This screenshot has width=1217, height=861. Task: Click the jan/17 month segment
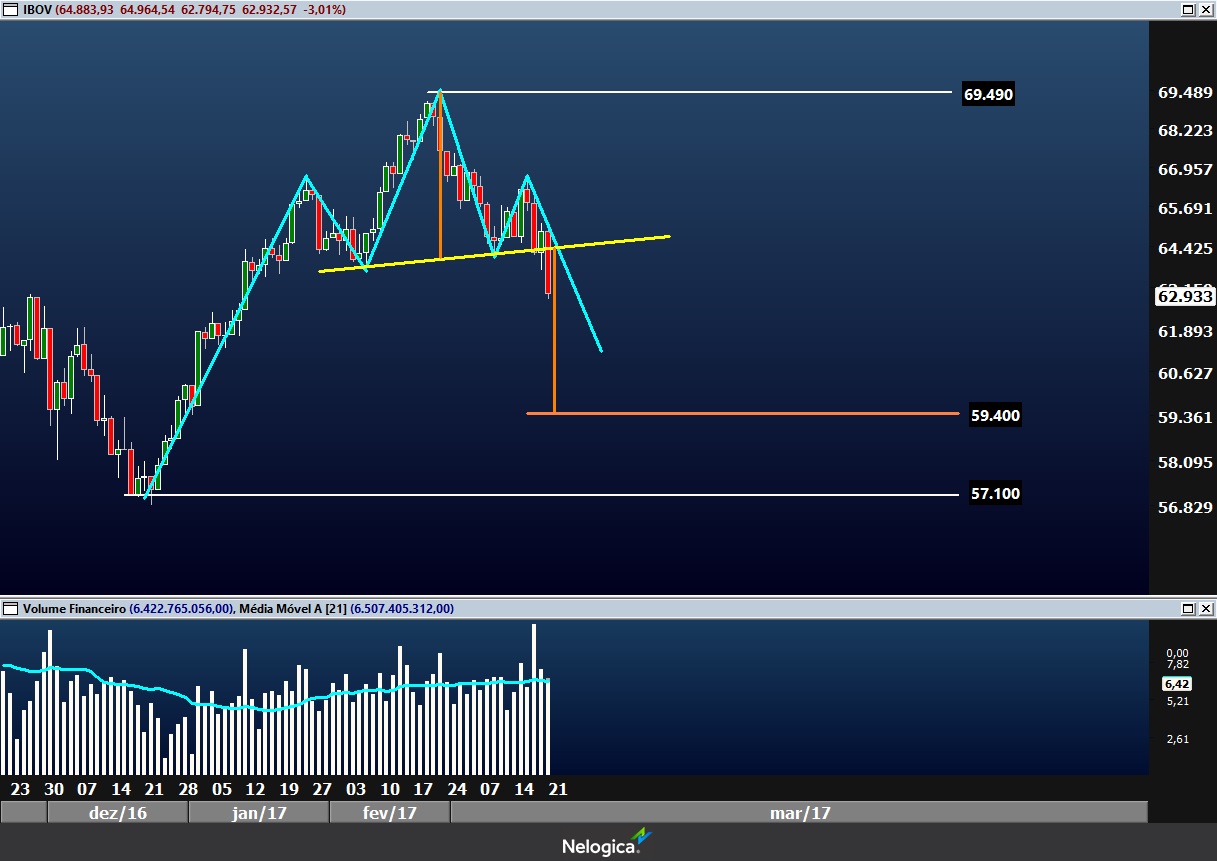point(259,813)
